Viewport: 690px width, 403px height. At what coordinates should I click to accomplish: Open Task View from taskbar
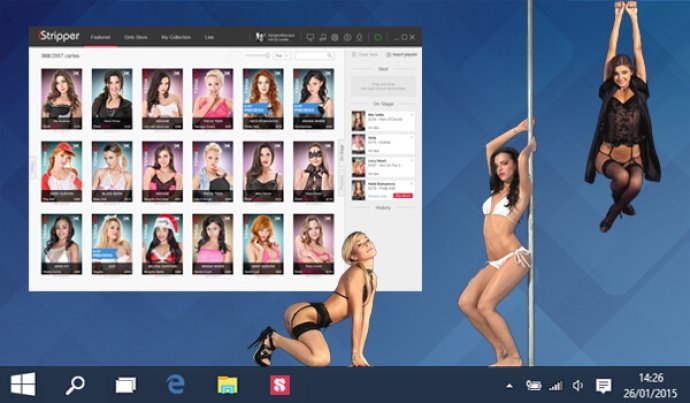click(126, 385)
